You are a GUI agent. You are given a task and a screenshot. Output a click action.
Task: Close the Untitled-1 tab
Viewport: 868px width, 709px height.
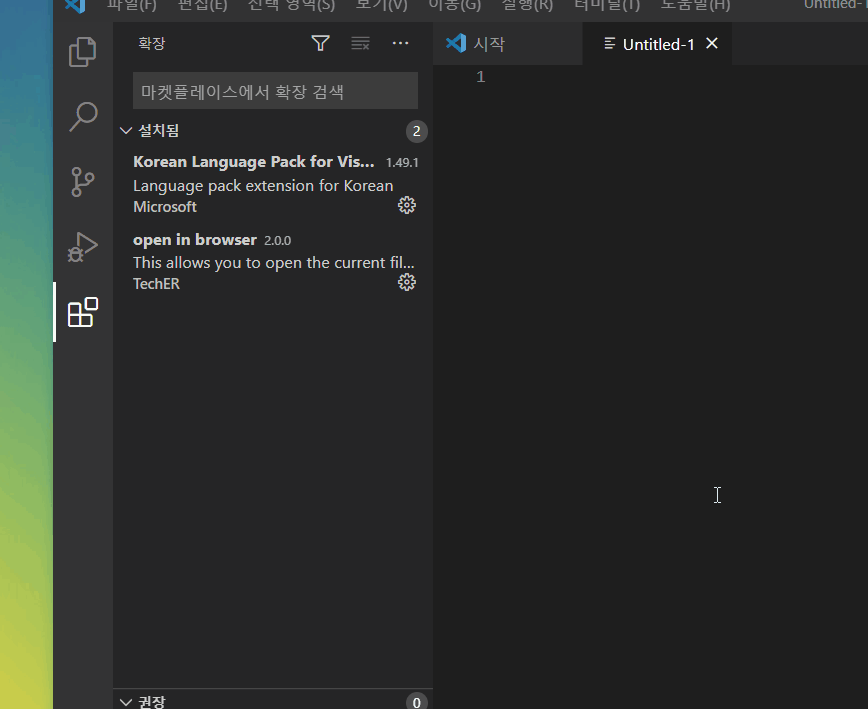pos(712,43)
